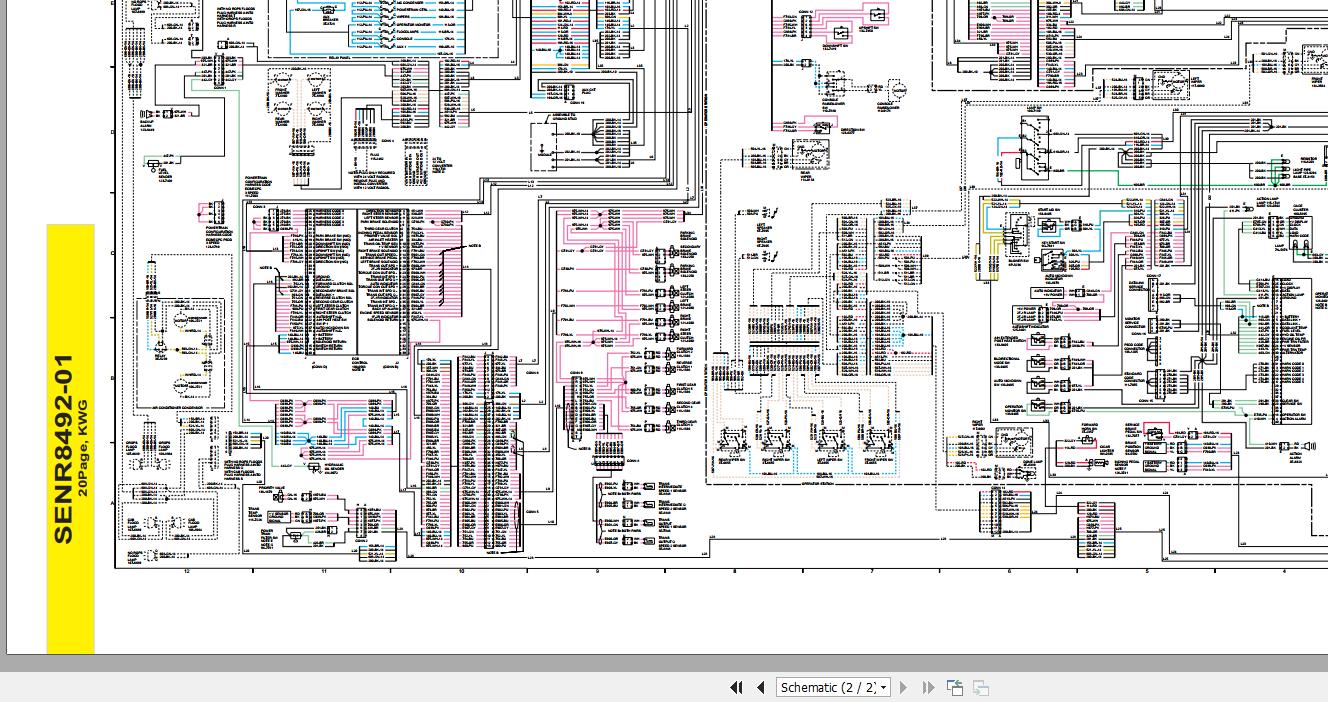Click the go to previous view icon
The width and height of the screenshot is (1328, 702).
pyautogui.click(x=955, y=687)
